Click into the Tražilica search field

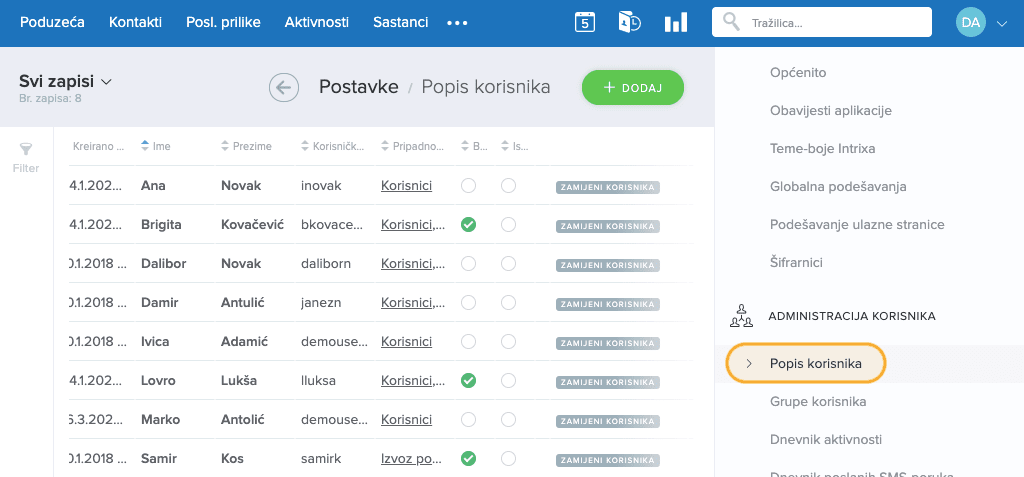[822, 22]
